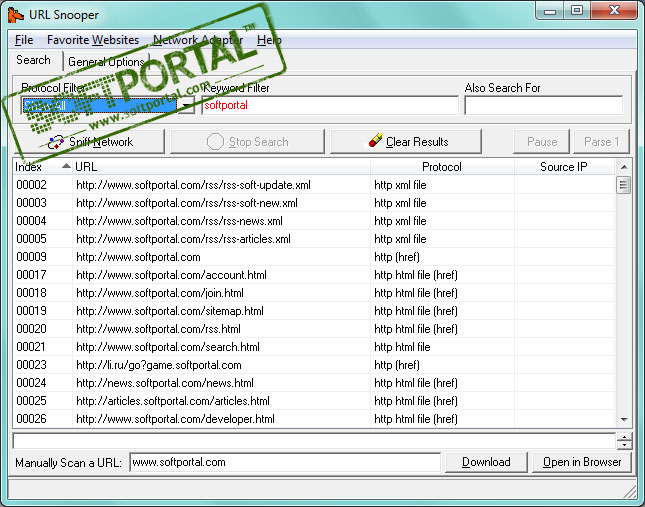This screenshot has height=507, width=645.
Task: Select the articles.softportal.com row
Action: pos(173,401)
